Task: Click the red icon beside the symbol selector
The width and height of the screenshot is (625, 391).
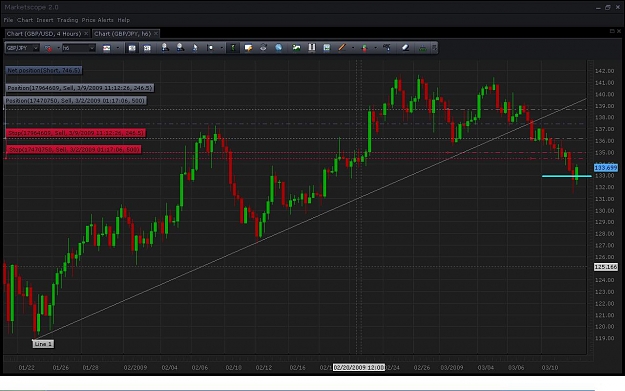Action: [x=48, y=48]
